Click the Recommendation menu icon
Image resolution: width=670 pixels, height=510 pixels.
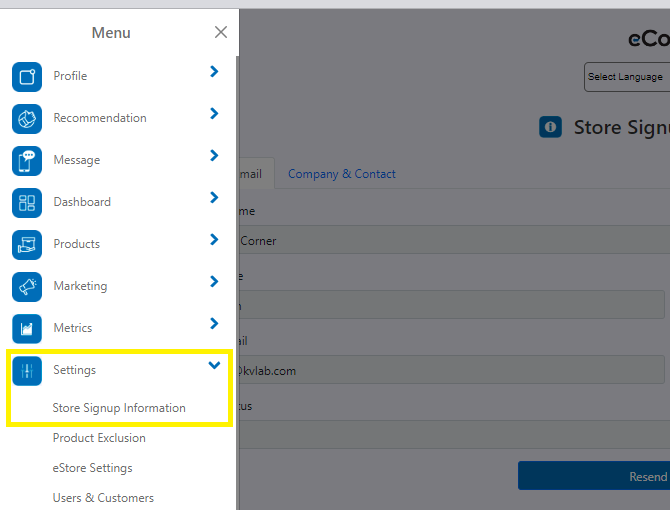(x=27, y=119)
